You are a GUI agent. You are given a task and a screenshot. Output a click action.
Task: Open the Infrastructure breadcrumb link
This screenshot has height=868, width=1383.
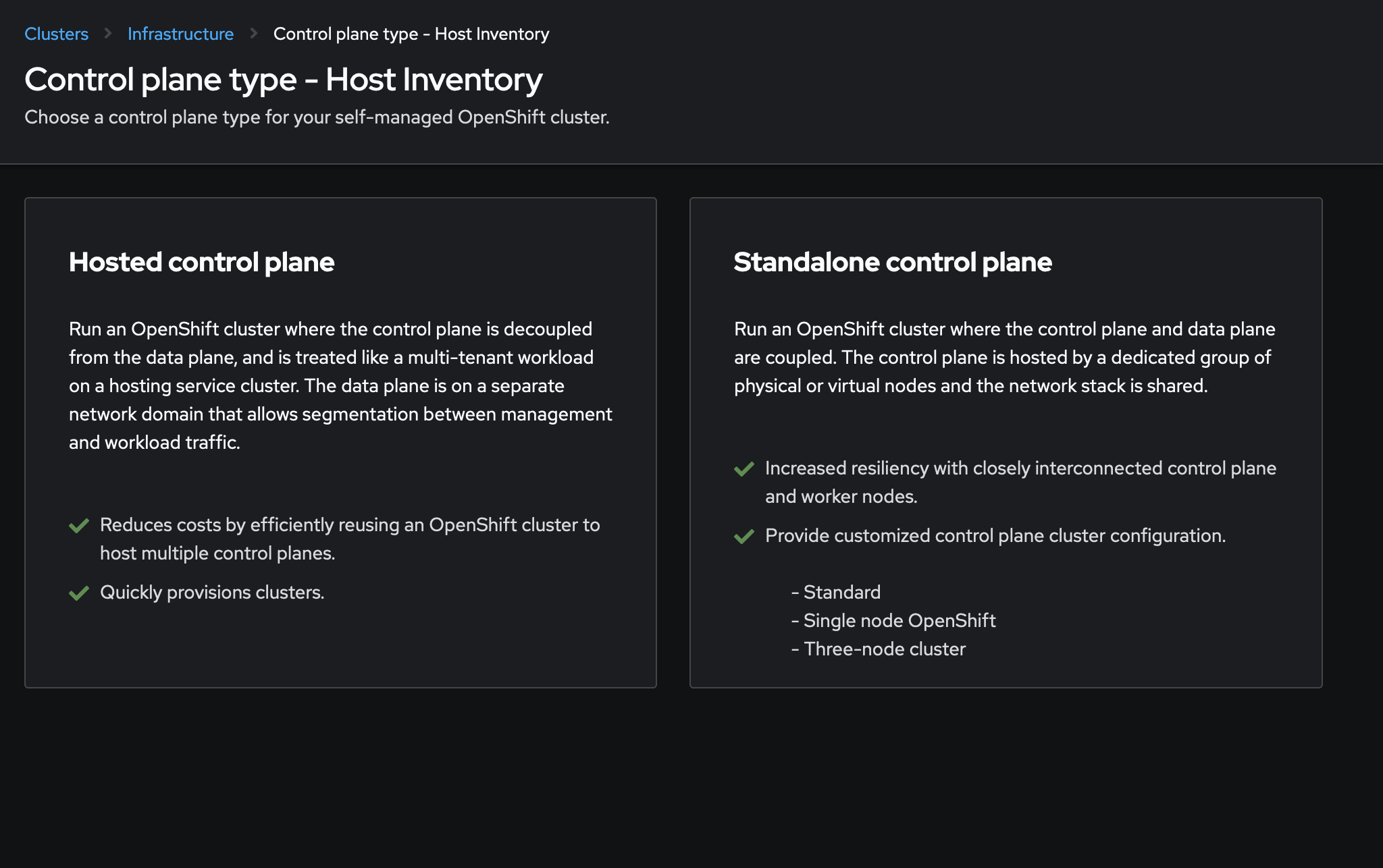pos(180,34)
